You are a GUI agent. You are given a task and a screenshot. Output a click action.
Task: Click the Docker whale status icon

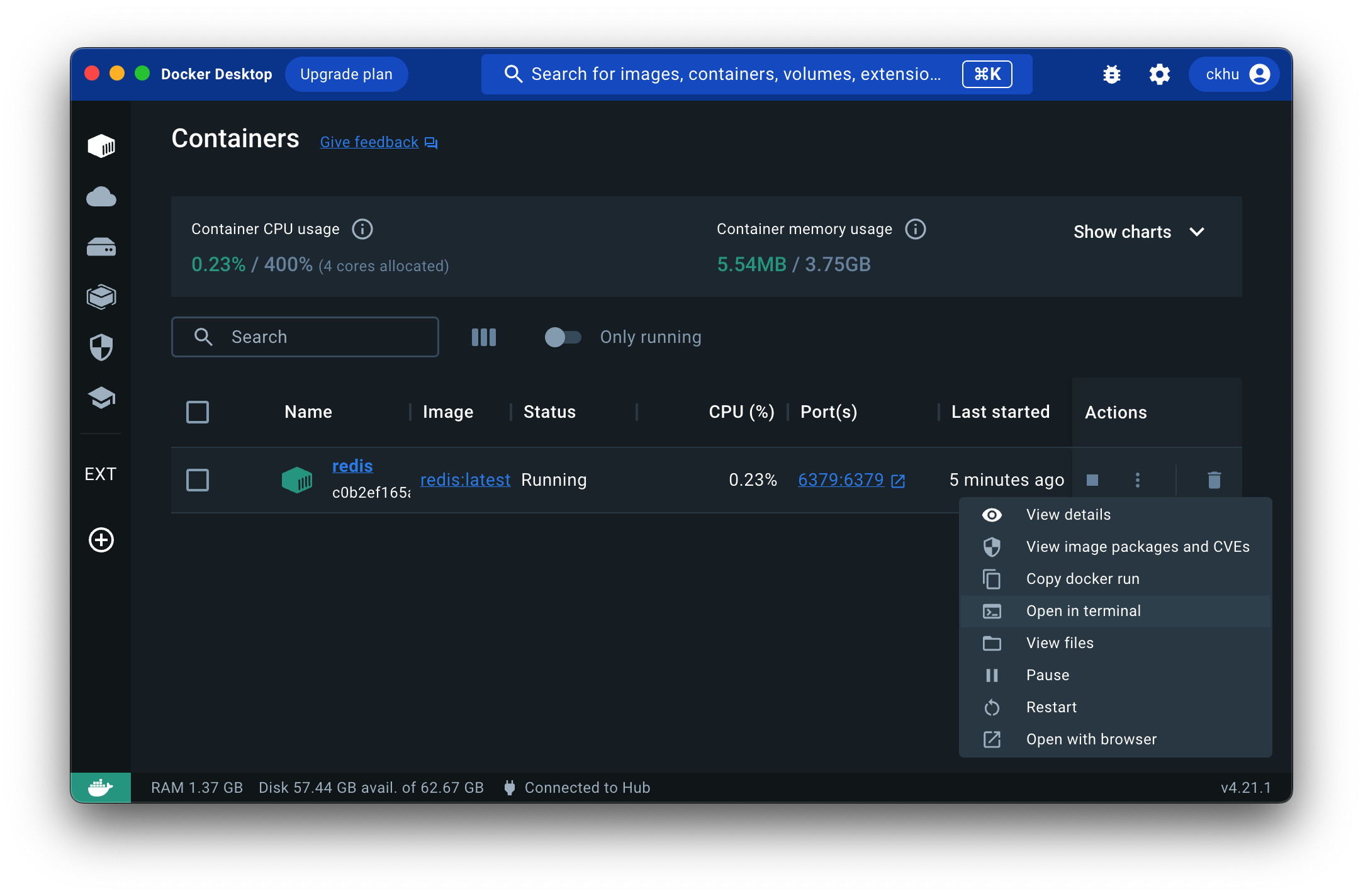[101, 787]
